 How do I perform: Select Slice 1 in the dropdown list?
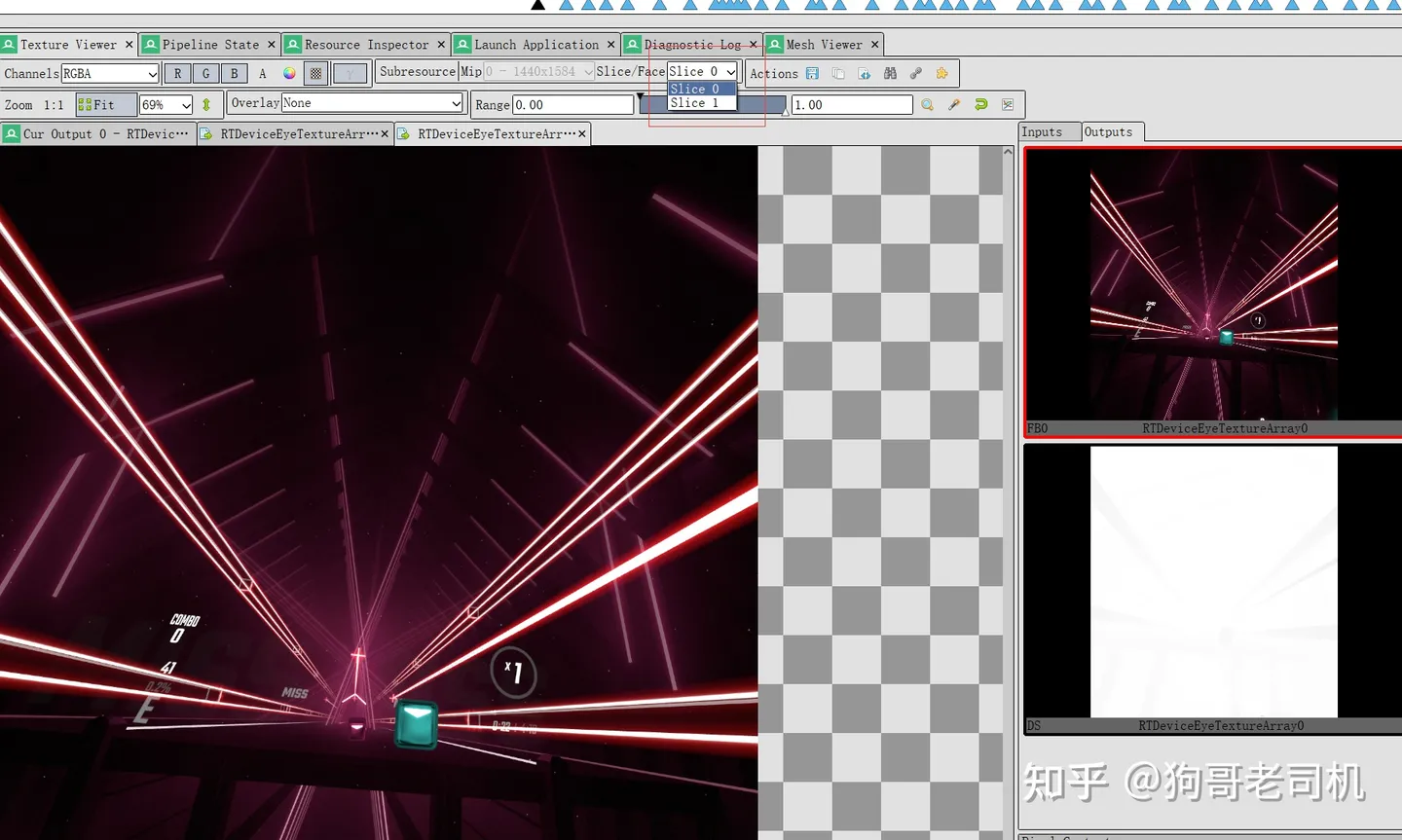[701, 102]
